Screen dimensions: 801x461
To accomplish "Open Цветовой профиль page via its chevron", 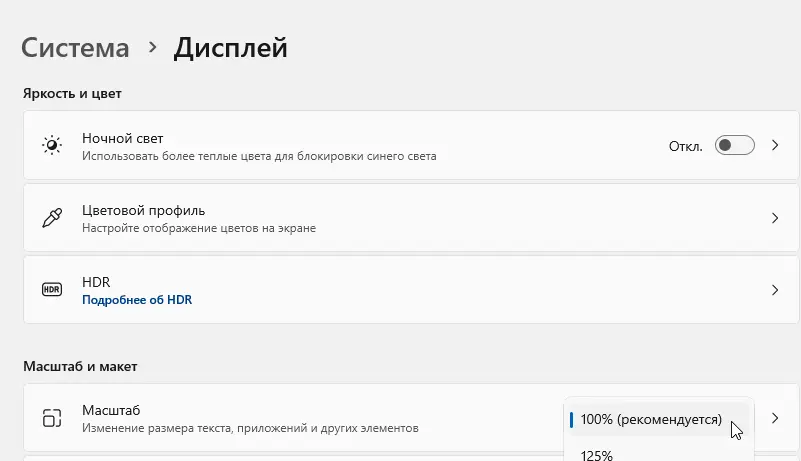I will click(775, 218).
